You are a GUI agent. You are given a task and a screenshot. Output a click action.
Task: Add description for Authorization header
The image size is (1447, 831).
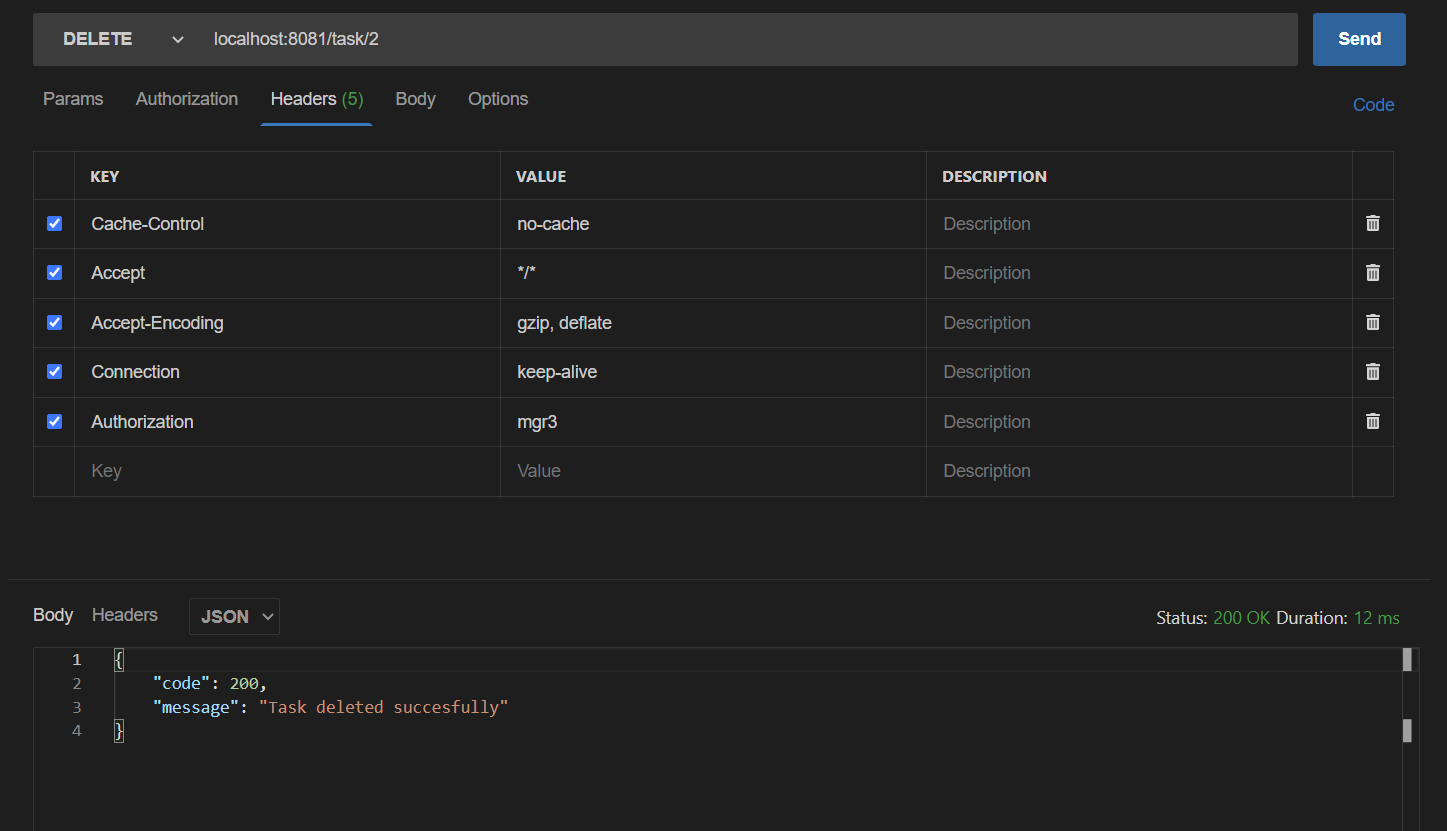click(x=1140, y=421)
